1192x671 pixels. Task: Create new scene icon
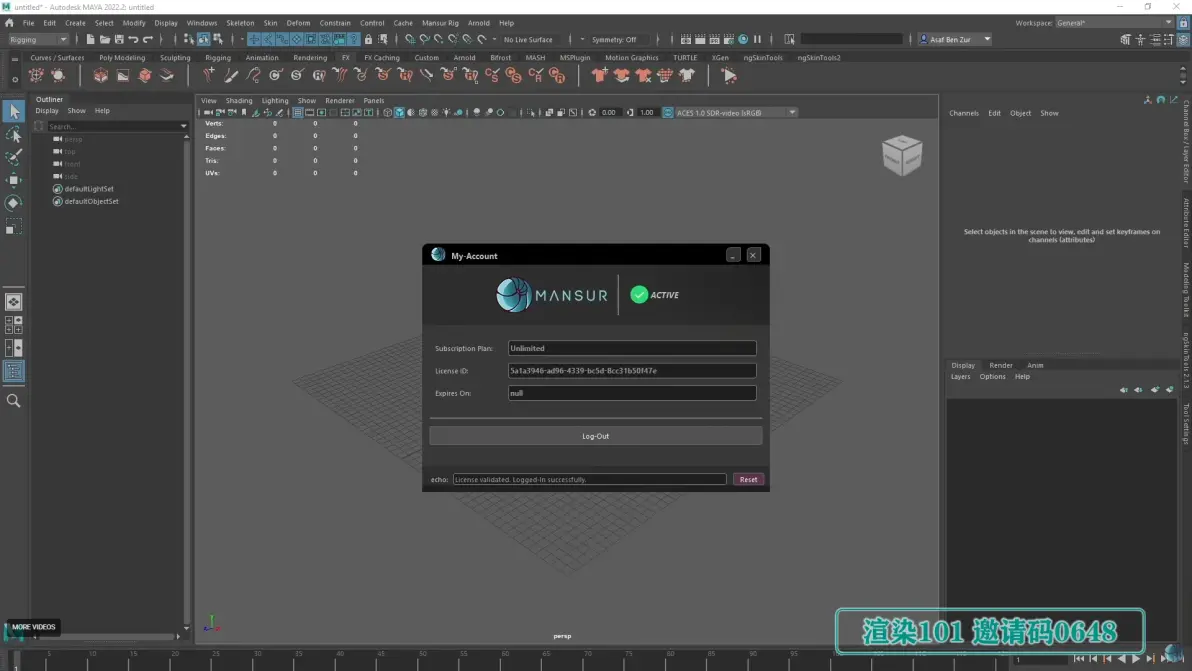90,40
